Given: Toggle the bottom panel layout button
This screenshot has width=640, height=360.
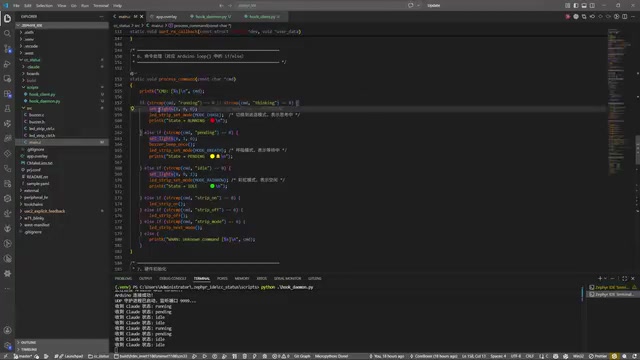Looking at the screenshot, I should 584,6.
